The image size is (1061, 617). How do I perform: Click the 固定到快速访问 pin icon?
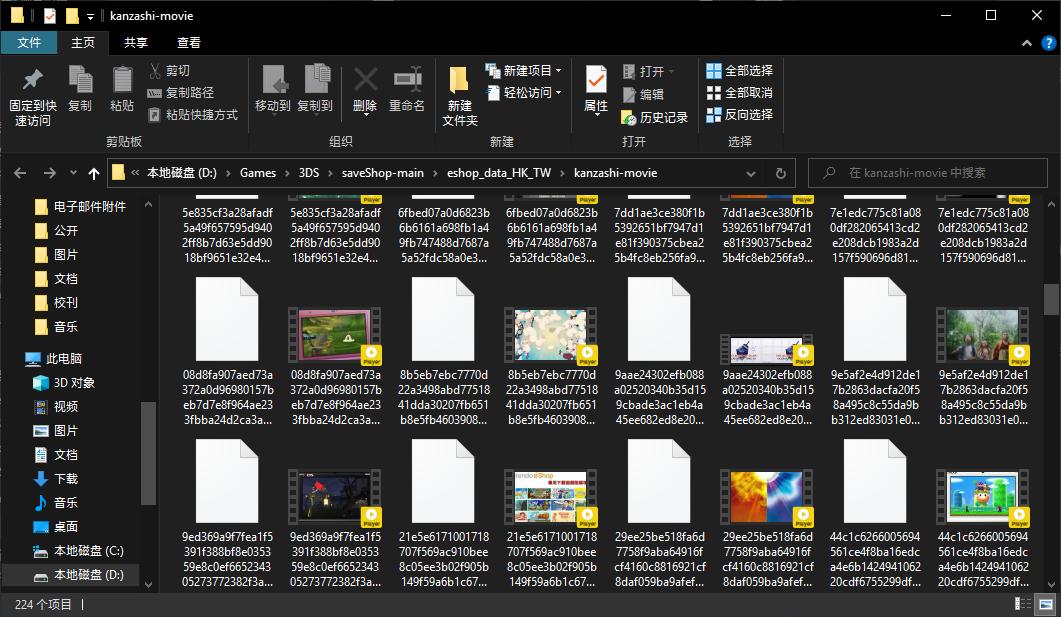[32, 81]
